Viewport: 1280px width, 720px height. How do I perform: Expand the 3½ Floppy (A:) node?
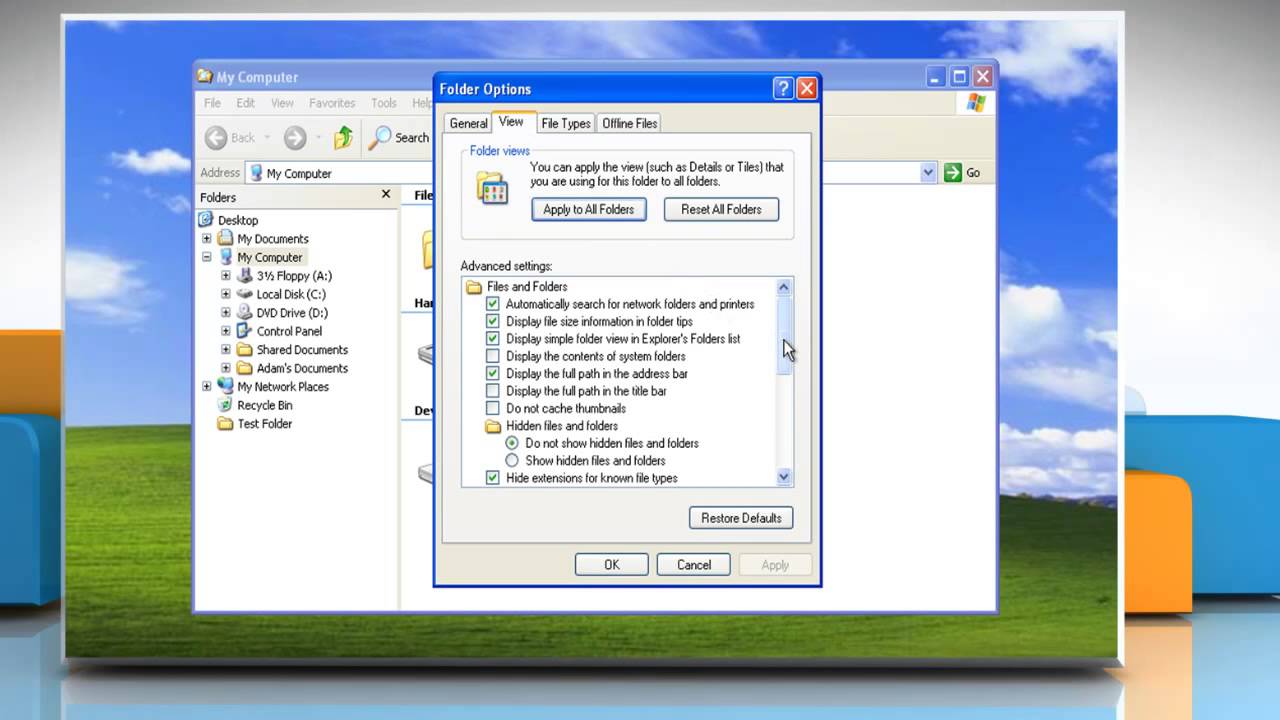pos(226,276)
